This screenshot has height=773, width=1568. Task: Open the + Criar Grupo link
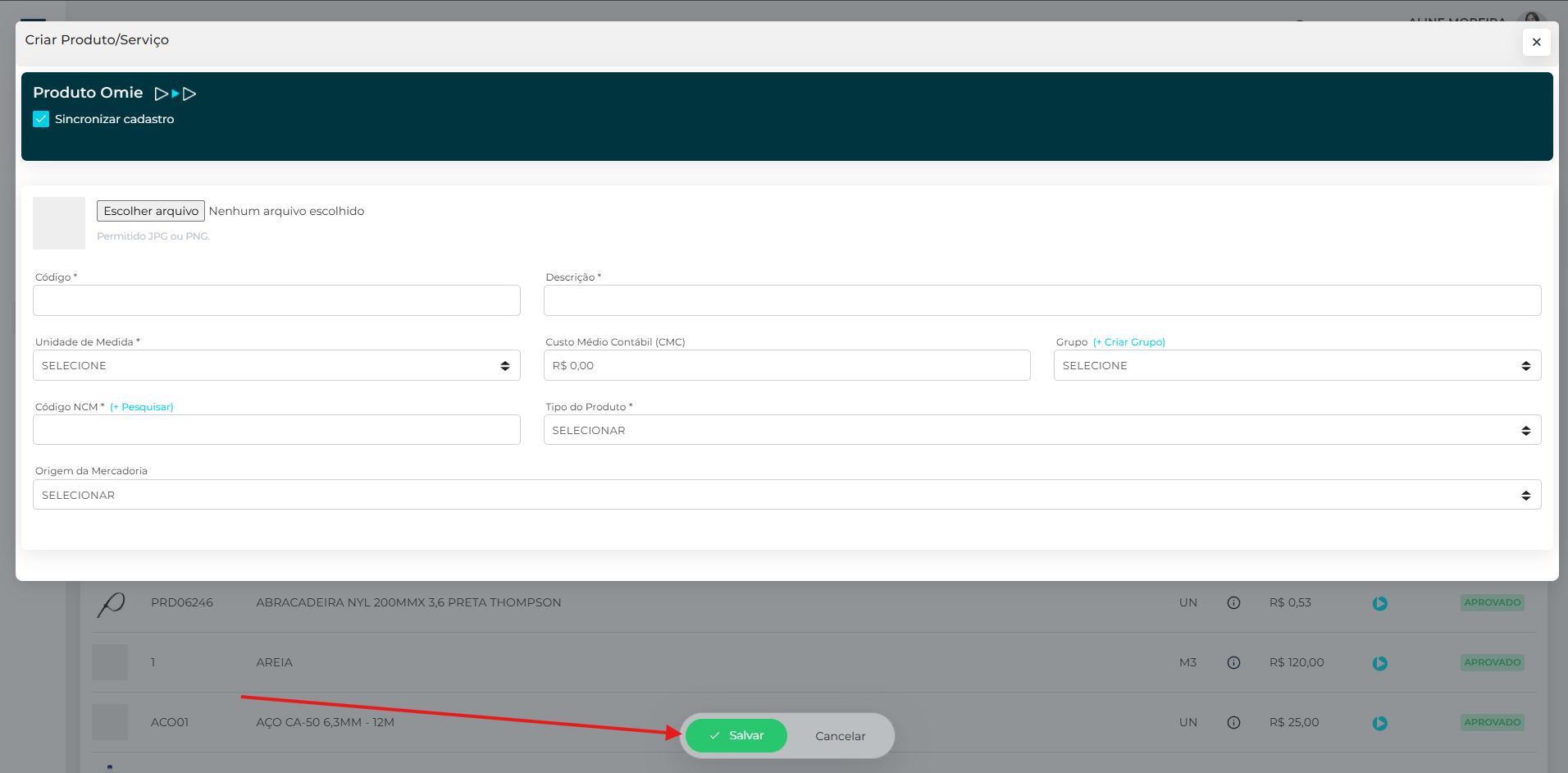coord(1128,342)
